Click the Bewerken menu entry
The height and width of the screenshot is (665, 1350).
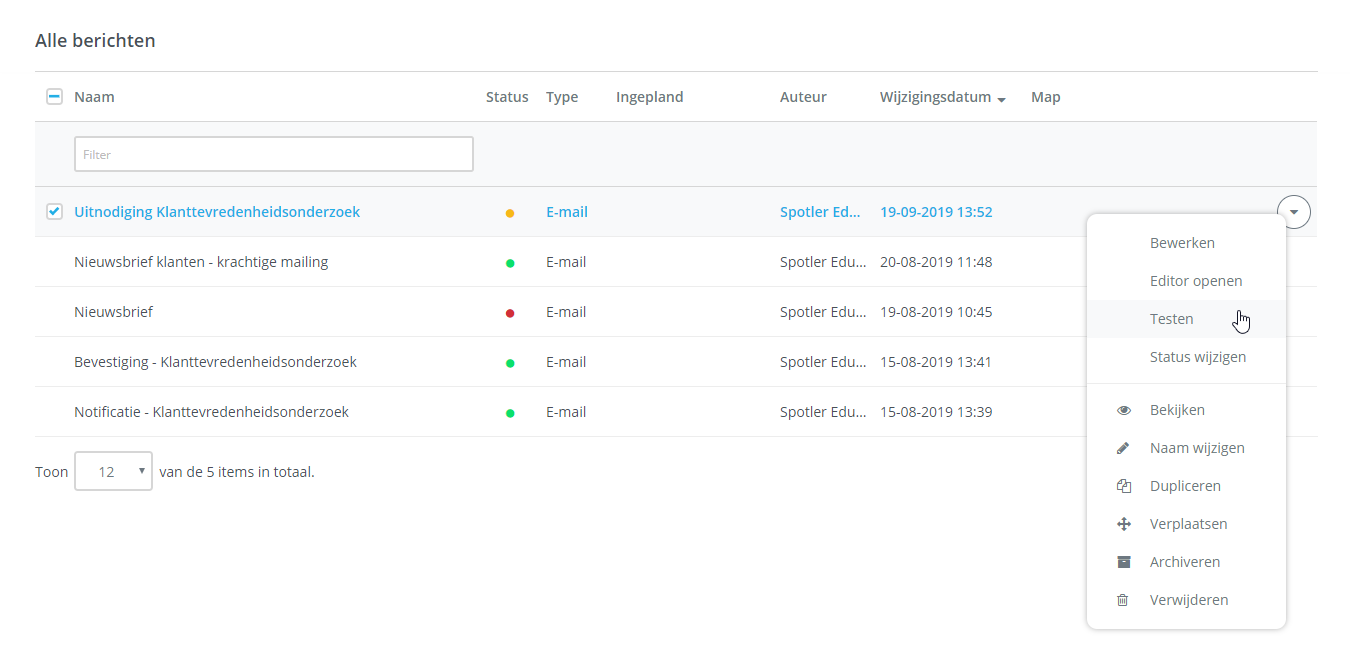[x=1182, y=243]
